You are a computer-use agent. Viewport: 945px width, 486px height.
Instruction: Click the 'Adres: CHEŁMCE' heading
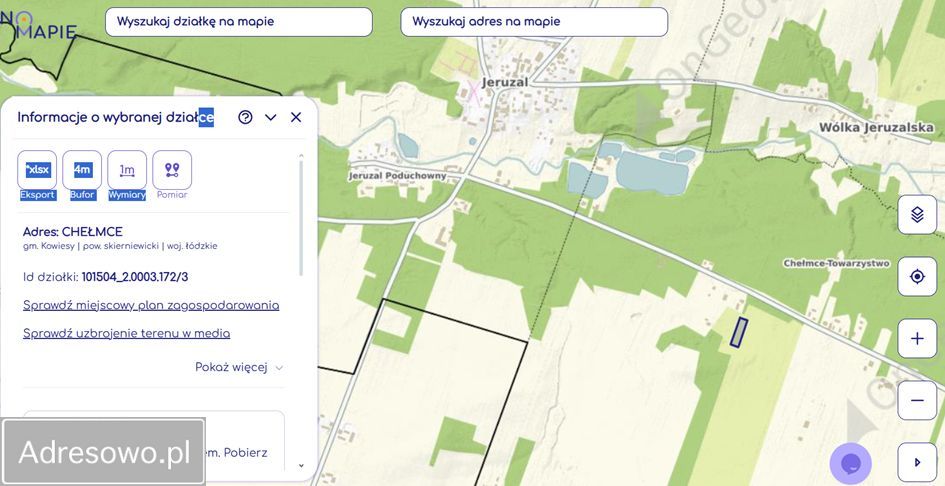pos(73,232)
